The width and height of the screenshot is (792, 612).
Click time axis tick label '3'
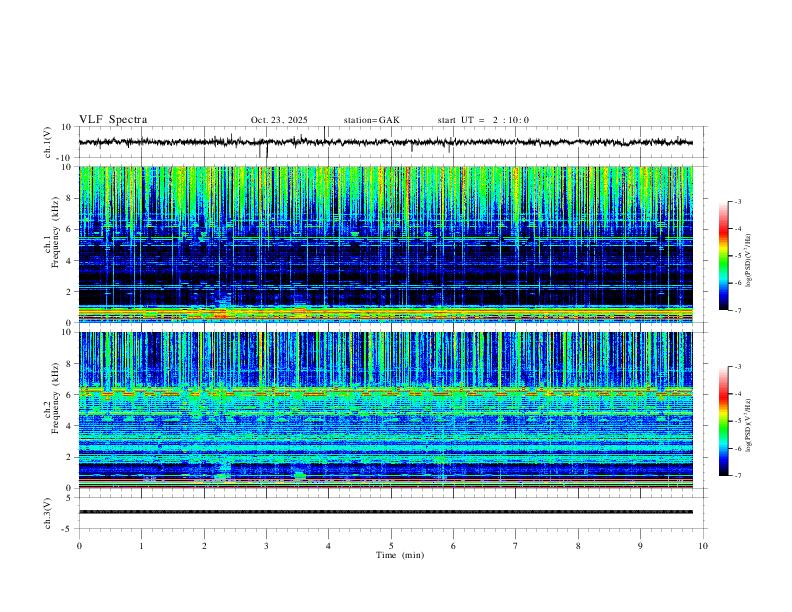click(266, 546)
